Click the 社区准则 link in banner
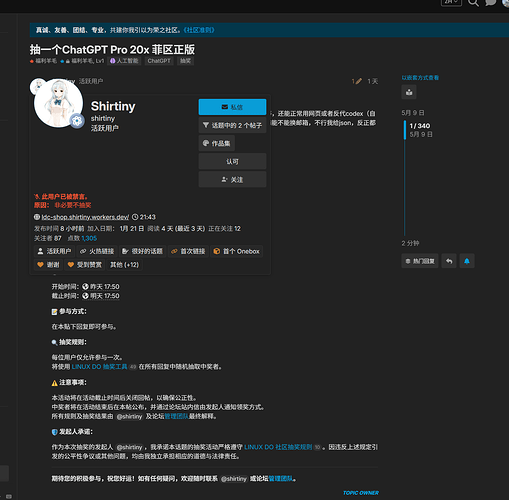 [x=199, y=30]
